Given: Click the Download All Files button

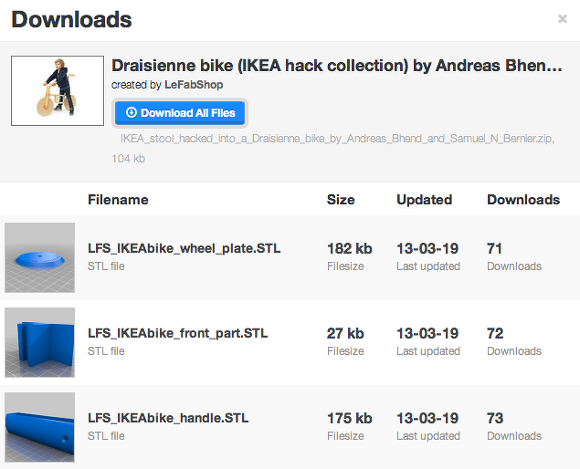Looking at the screenshot, I should pyautogui.click(x=180, y=113).
